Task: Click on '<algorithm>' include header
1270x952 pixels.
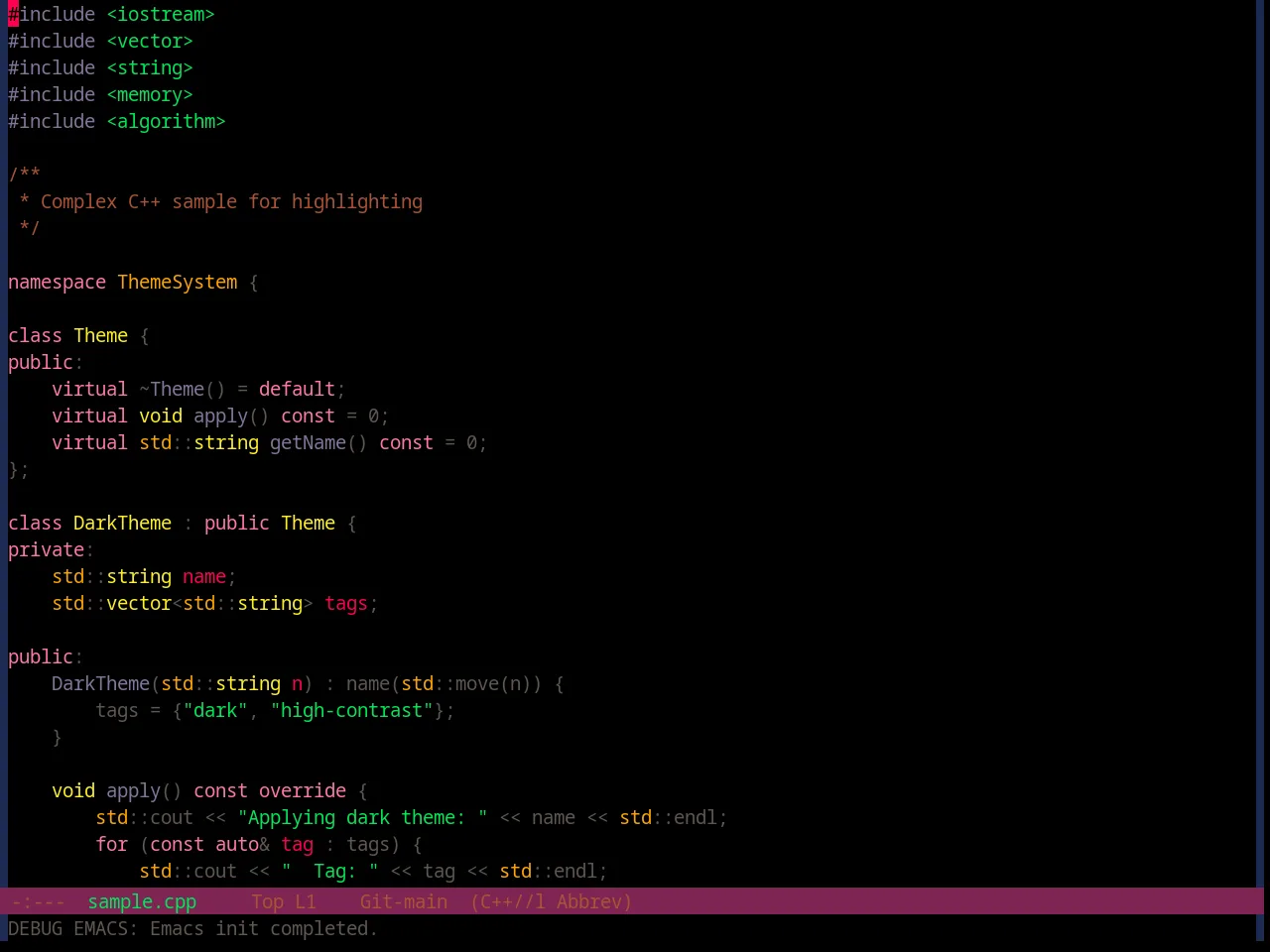Action: [x=166, y=121]
